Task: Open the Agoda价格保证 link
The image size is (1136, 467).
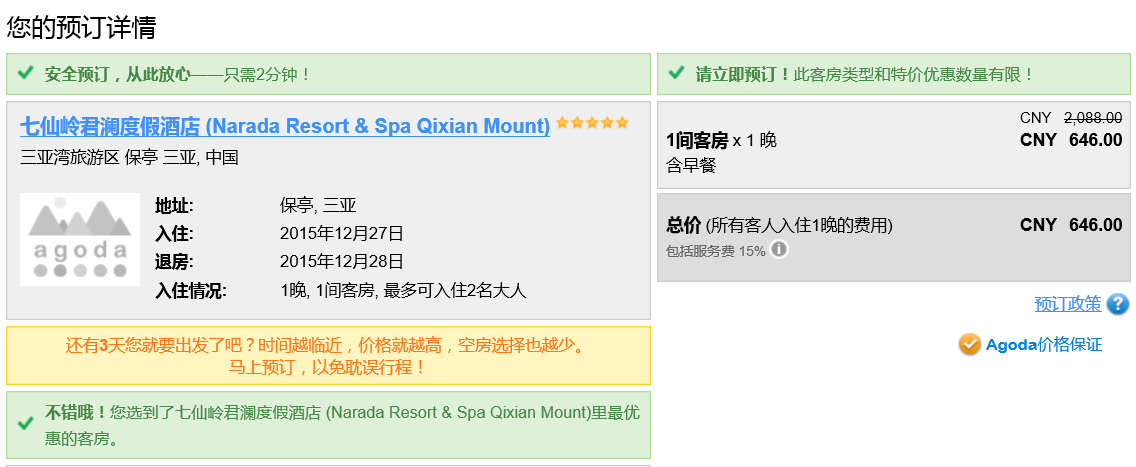Action: tap(1043, 345)
